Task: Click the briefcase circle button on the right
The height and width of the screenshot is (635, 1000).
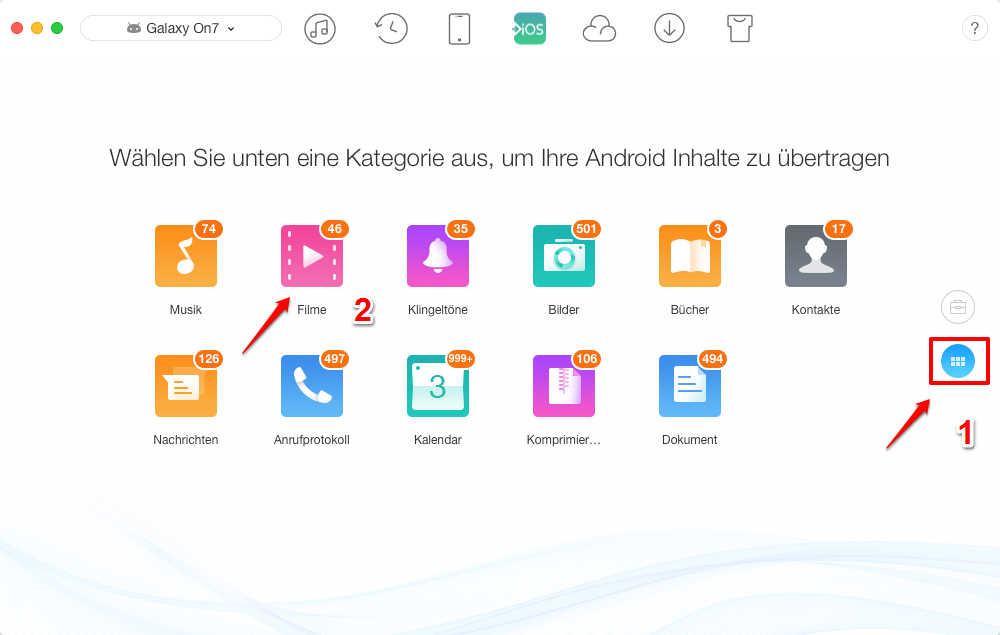Action: tap(957, 307)
